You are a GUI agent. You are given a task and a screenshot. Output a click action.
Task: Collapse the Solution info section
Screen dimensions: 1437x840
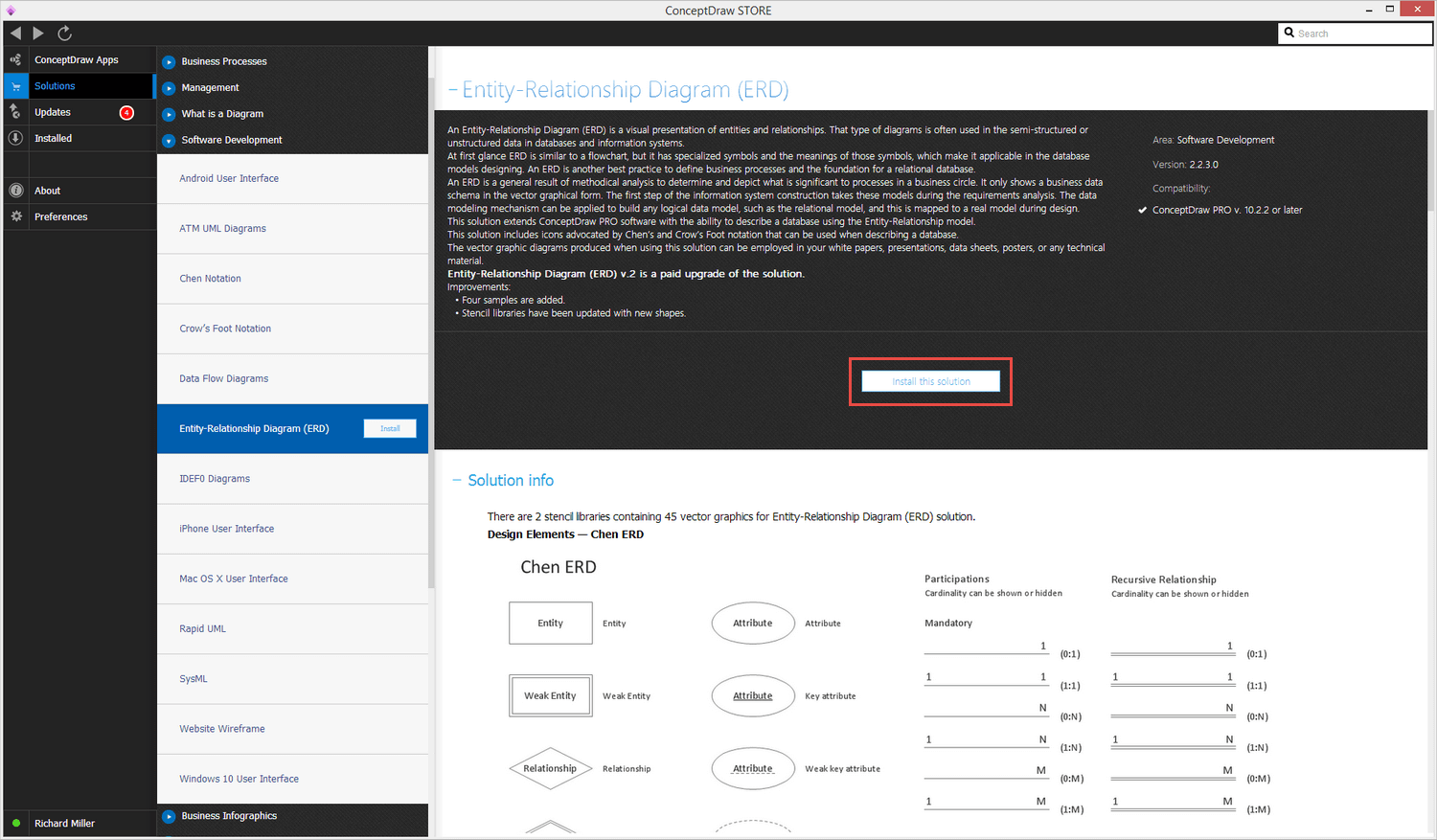457,480
